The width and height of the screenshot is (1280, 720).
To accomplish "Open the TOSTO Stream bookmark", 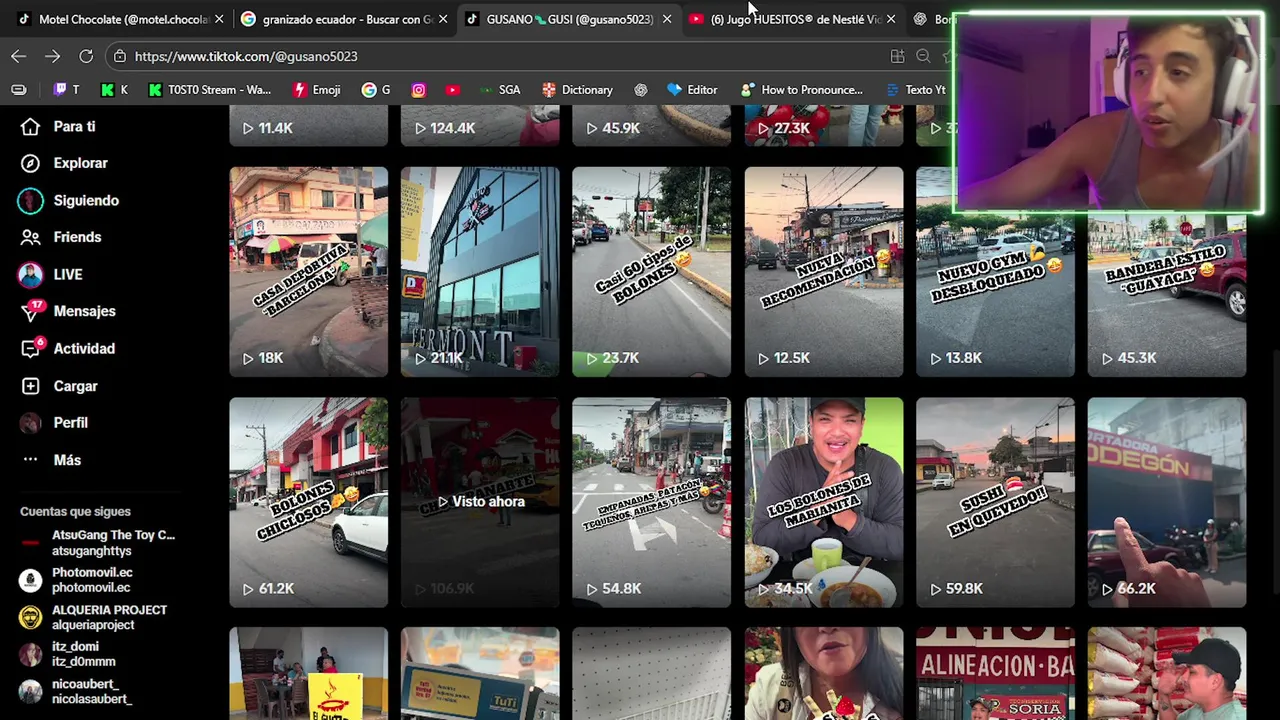I will 210,90.
